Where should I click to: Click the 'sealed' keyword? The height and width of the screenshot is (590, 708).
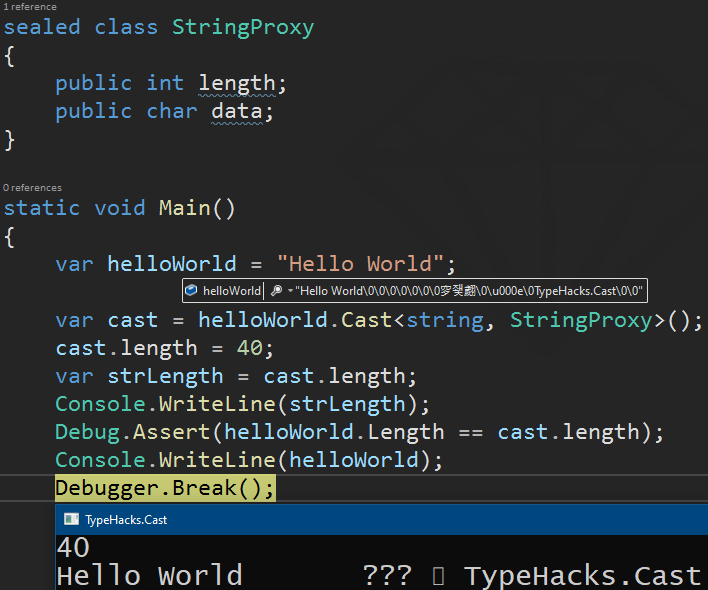coord(42,28)
